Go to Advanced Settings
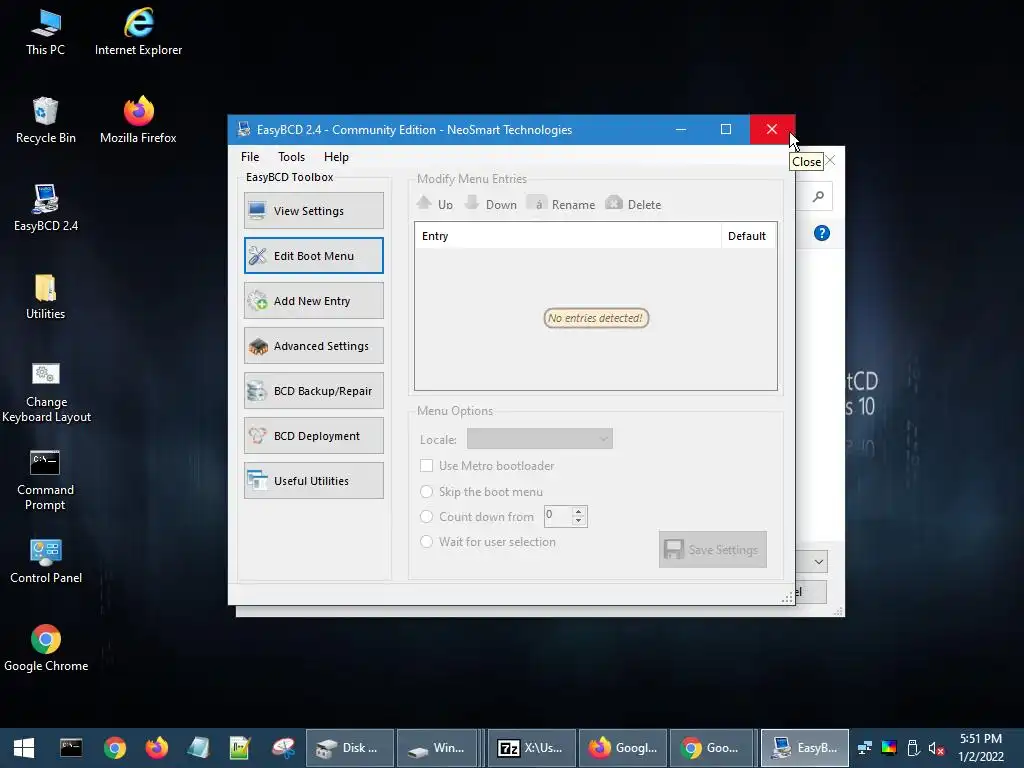Image resolution: width=1024 pixels, height=768 pixels. (x=313, y=345)
